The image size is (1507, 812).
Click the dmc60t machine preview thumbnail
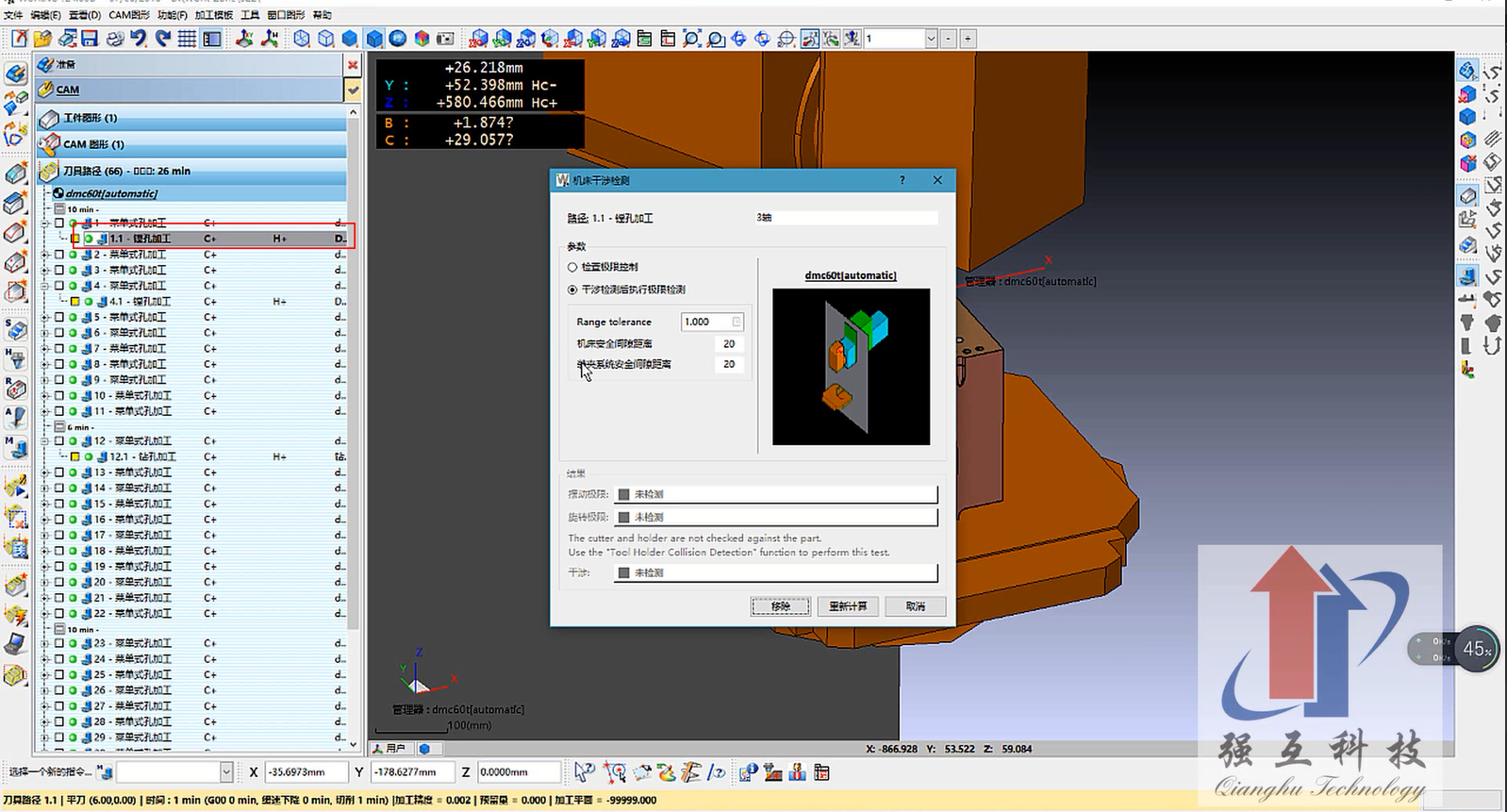point(851,366)
